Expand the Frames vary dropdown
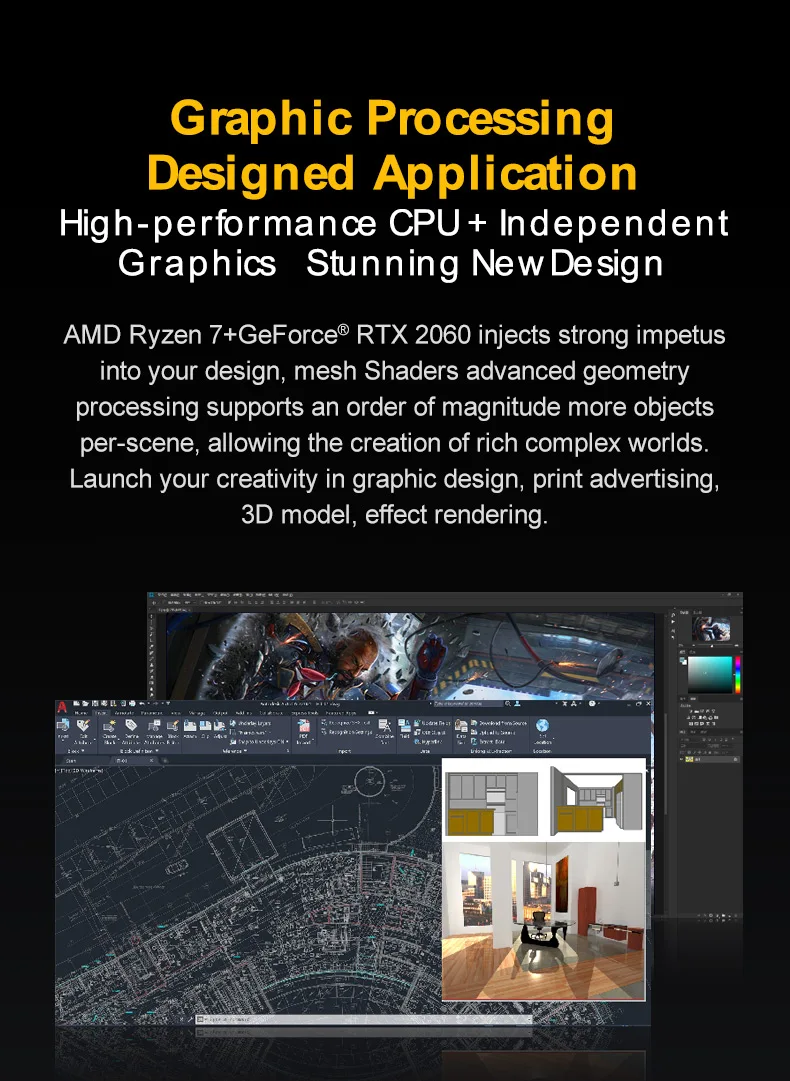 [252, 732]
